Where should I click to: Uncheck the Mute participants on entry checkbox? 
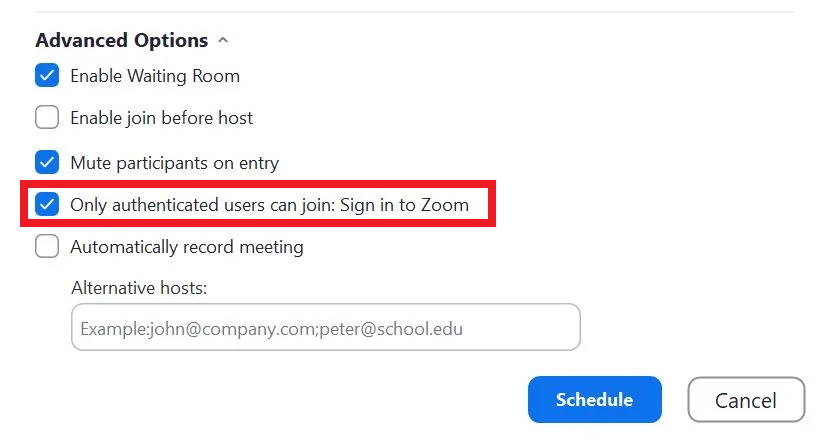pyautogui.click(x=47, y=162)
